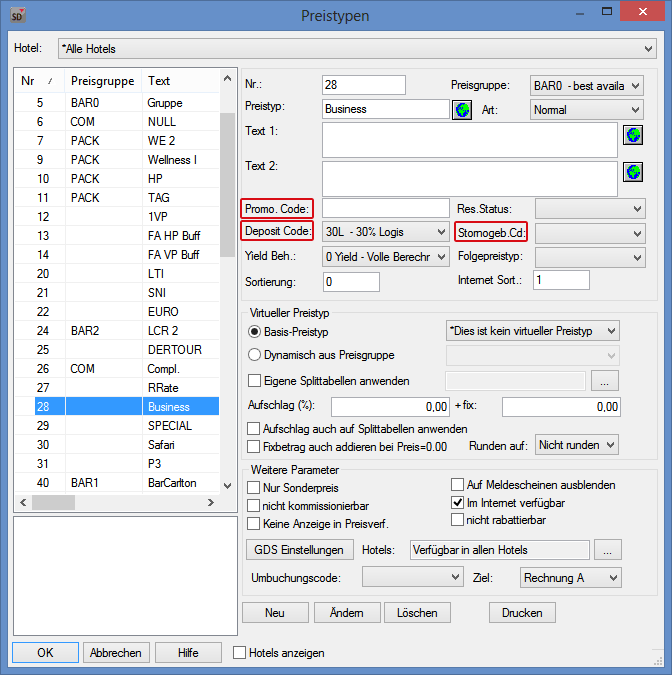
Task: Toggle the 'Hotels anzeigen' checkbox
Action: click(240, 653)
